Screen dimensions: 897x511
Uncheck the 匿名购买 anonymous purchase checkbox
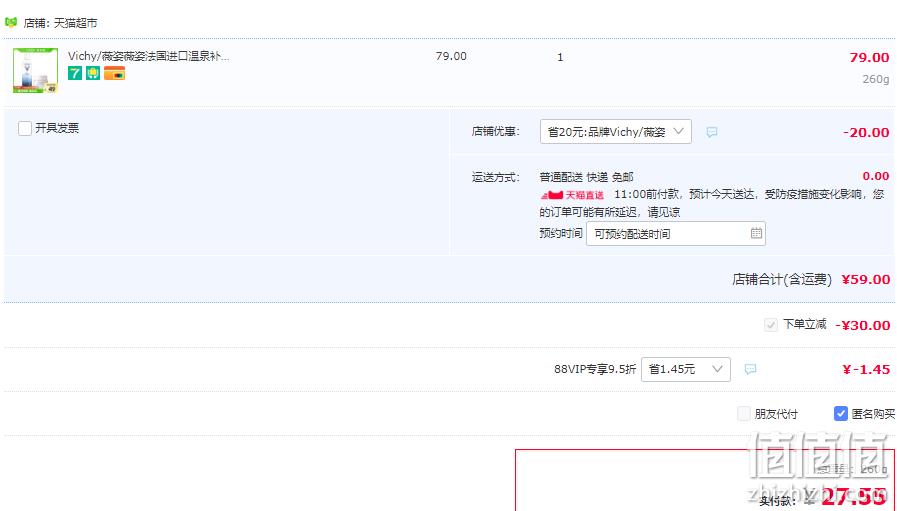[840, 413]
